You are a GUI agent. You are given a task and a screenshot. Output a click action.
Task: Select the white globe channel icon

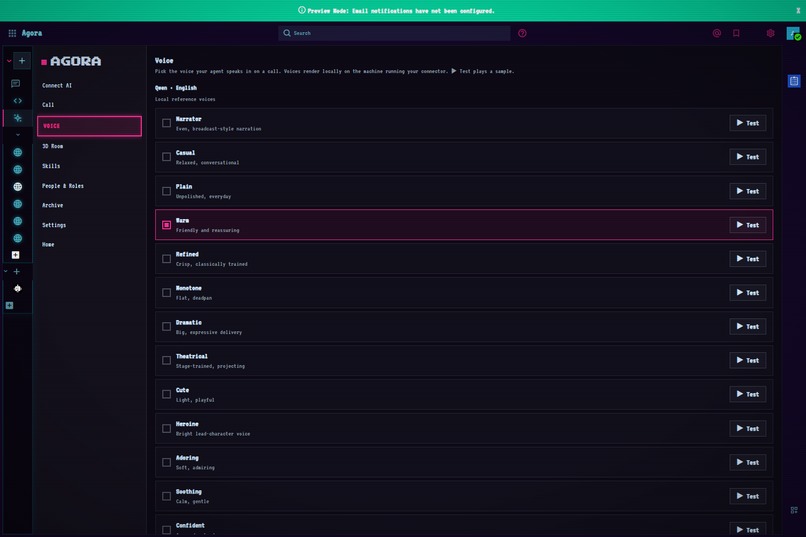[x=17, y=187]
